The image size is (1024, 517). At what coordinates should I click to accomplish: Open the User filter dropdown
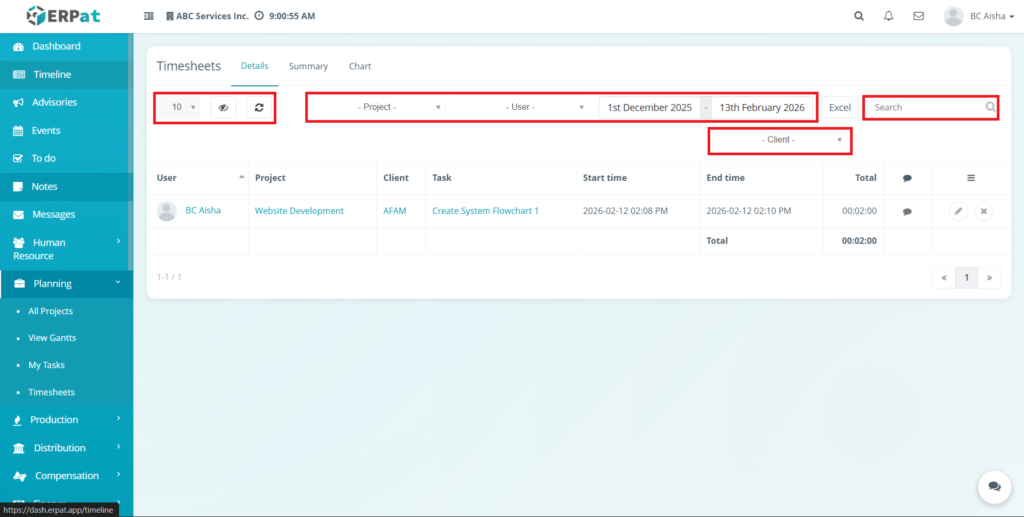point(526,107)
